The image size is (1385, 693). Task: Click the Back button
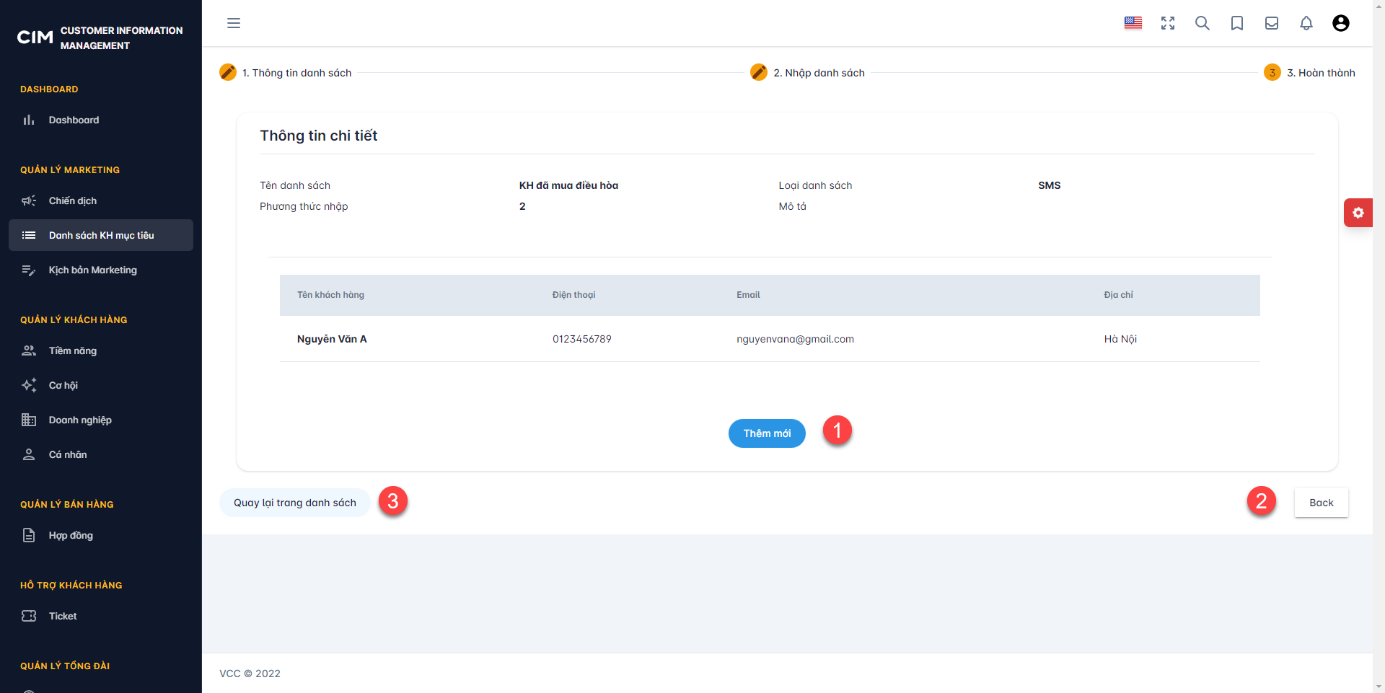pos(1321,502)
